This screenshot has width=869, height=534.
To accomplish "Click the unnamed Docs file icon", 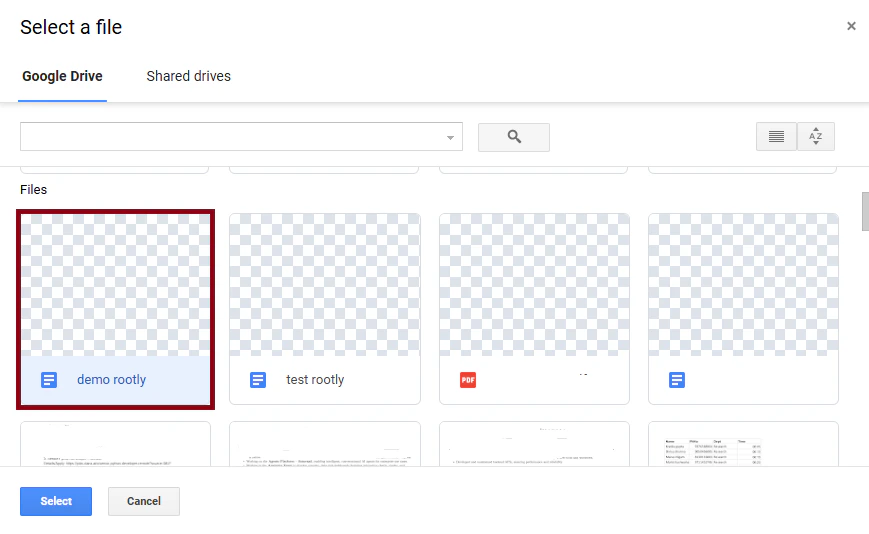I will 677,380.
